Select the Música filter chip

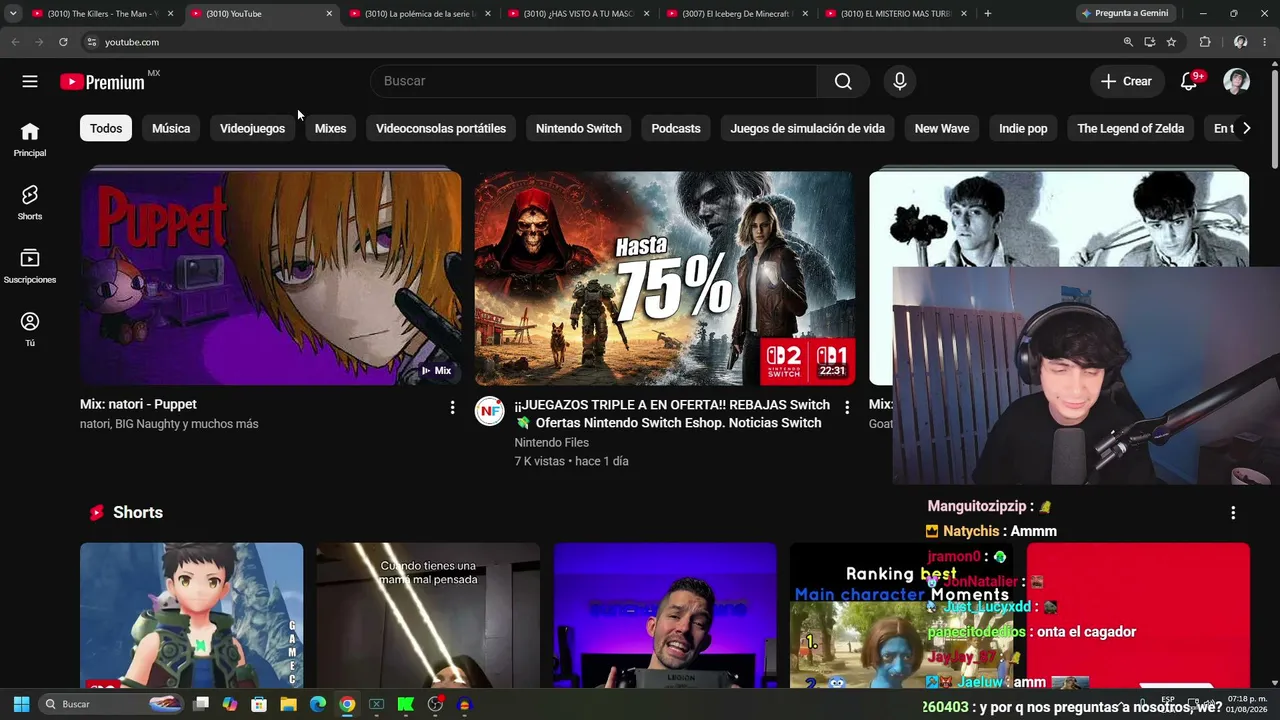tap(171, 128)
